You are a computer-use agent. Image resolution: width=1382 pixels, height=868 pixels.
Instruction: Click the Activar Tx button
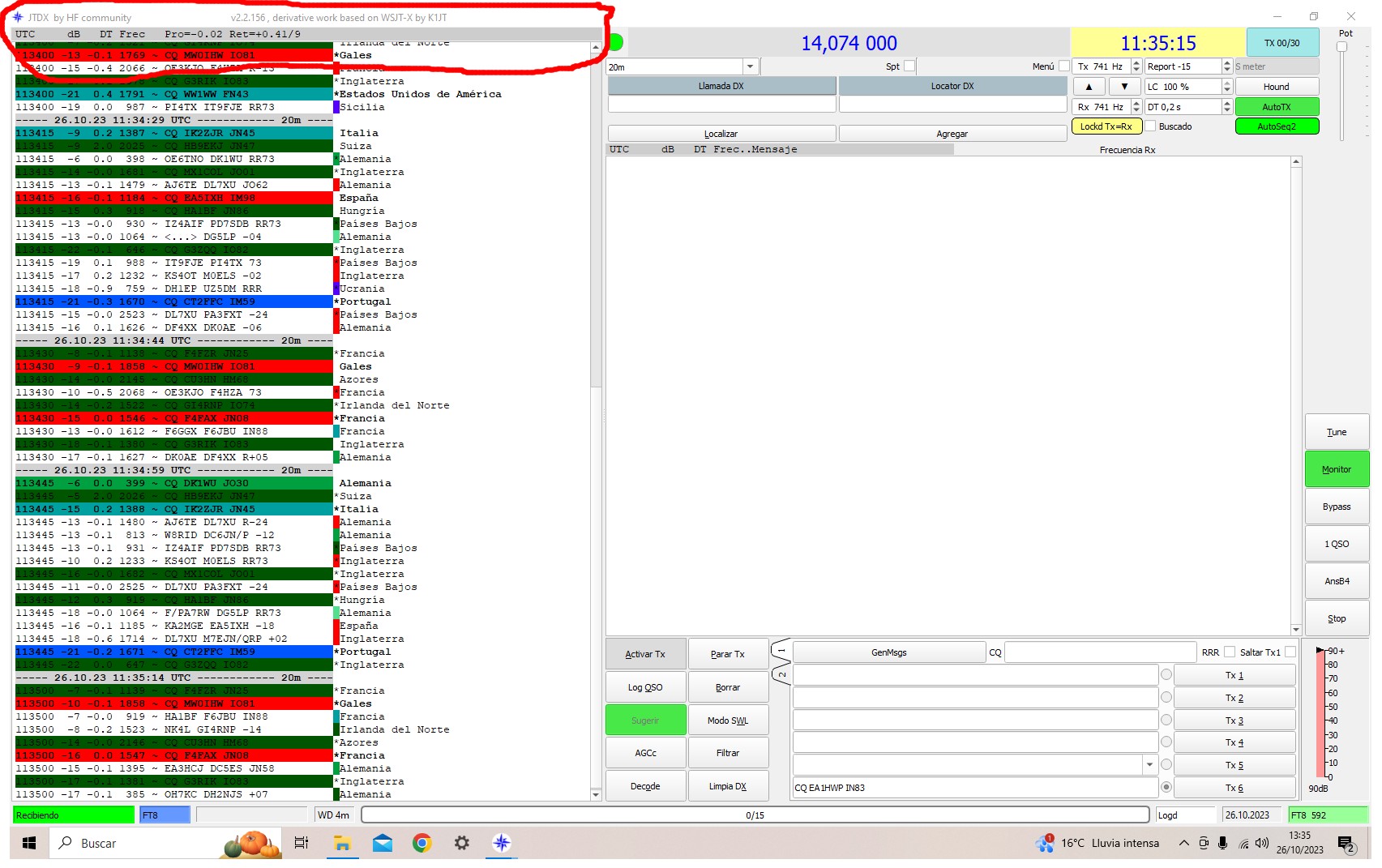645,654
